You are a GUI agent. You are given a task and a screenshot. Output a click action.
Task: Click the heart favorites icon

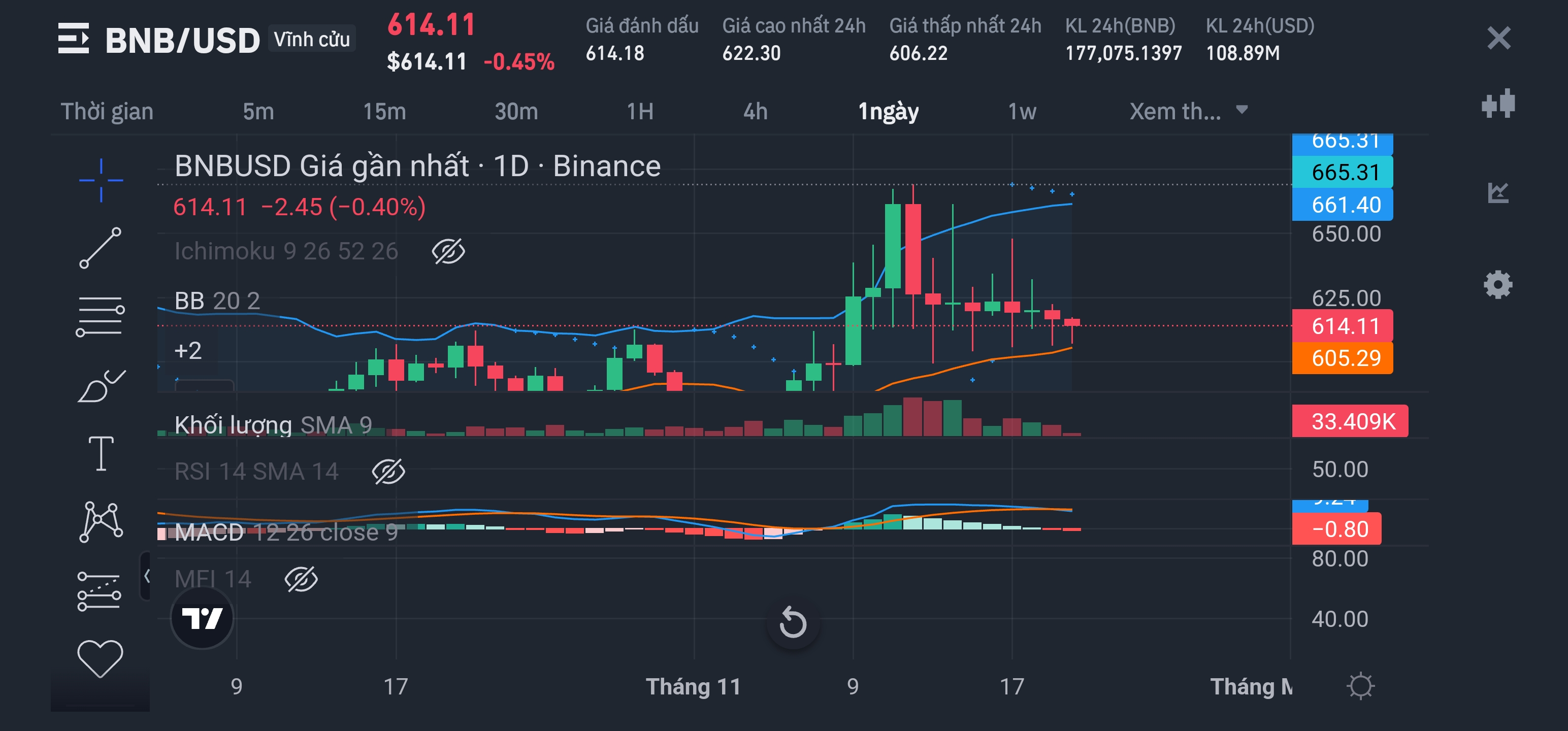101,658
